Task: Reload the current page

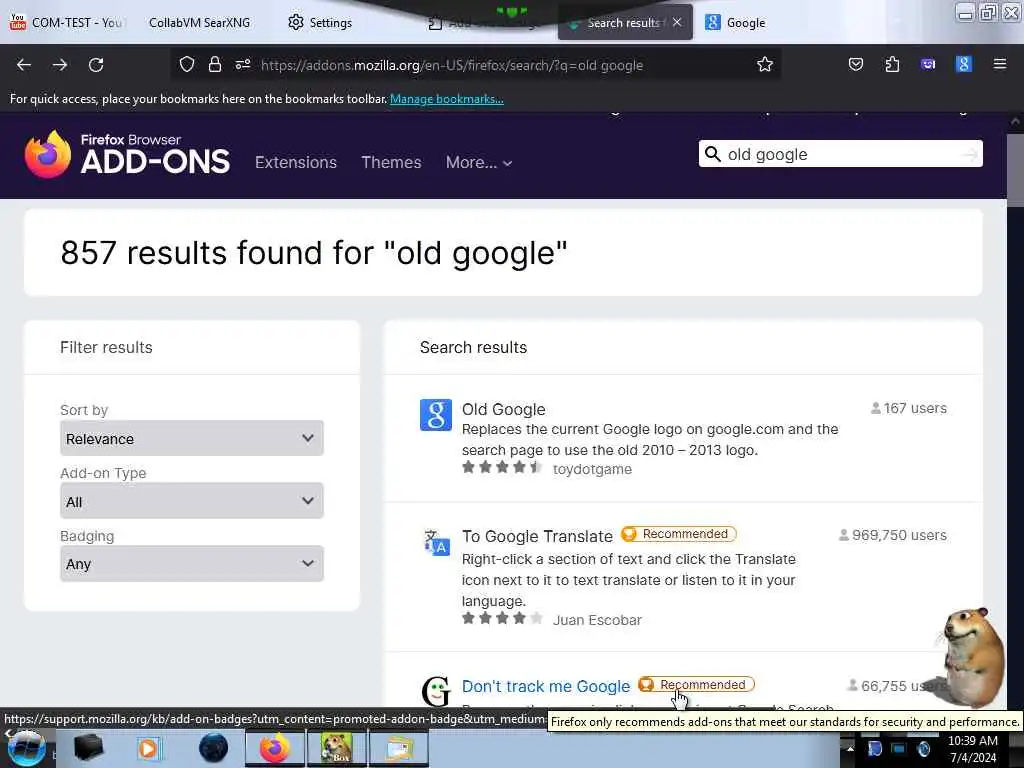Action: (x=96, y=65)
